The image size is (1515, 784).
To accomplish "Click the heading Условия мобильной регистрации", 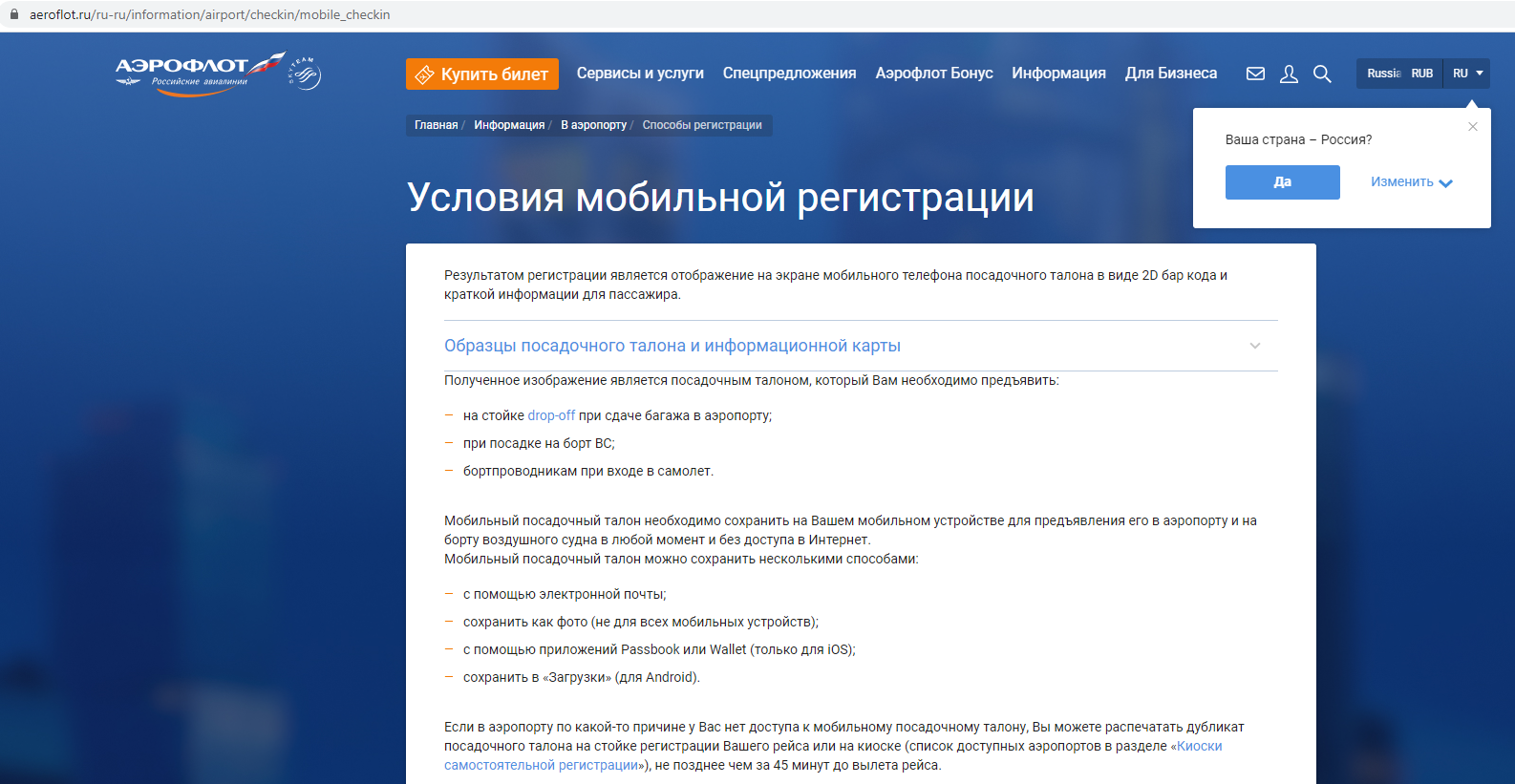I will coord(720,198).
